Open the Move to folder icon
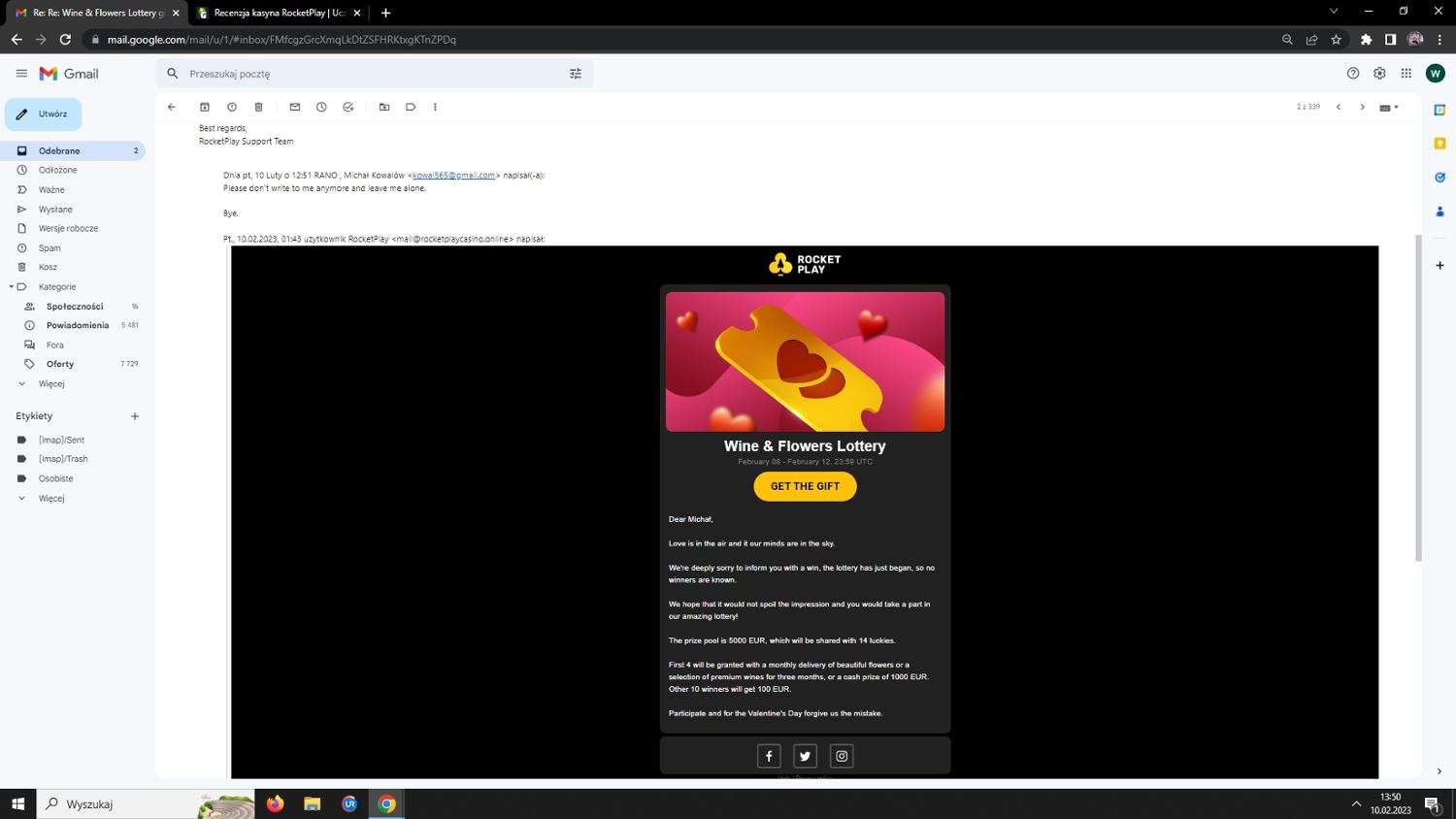 pyautogui.click(x=384, y=107)
